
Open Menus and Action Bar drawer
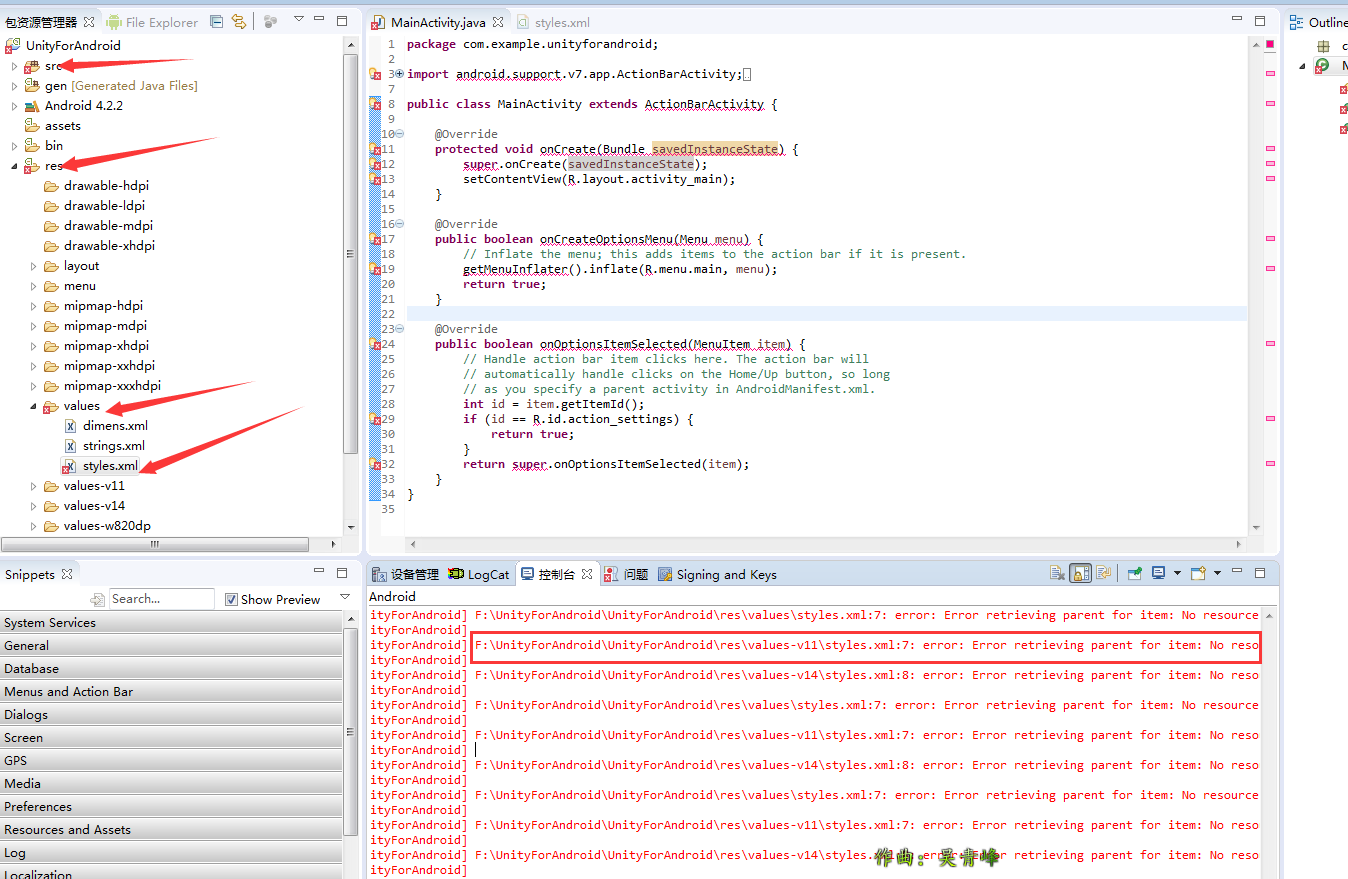click(171, 691)
